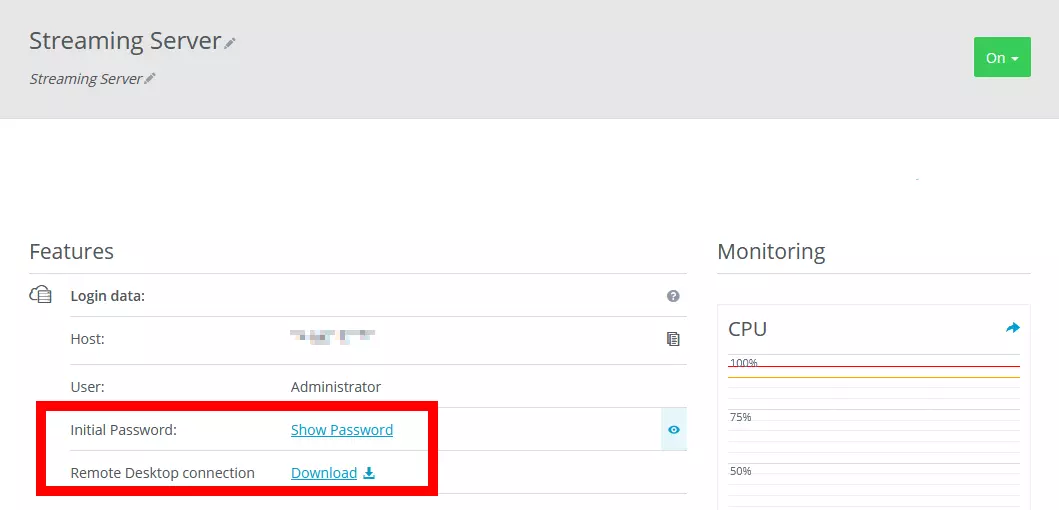Edit the Streaming Server title pencil icon
The height and width of the screenshot is (510, 1059).
tap(230, 43)
